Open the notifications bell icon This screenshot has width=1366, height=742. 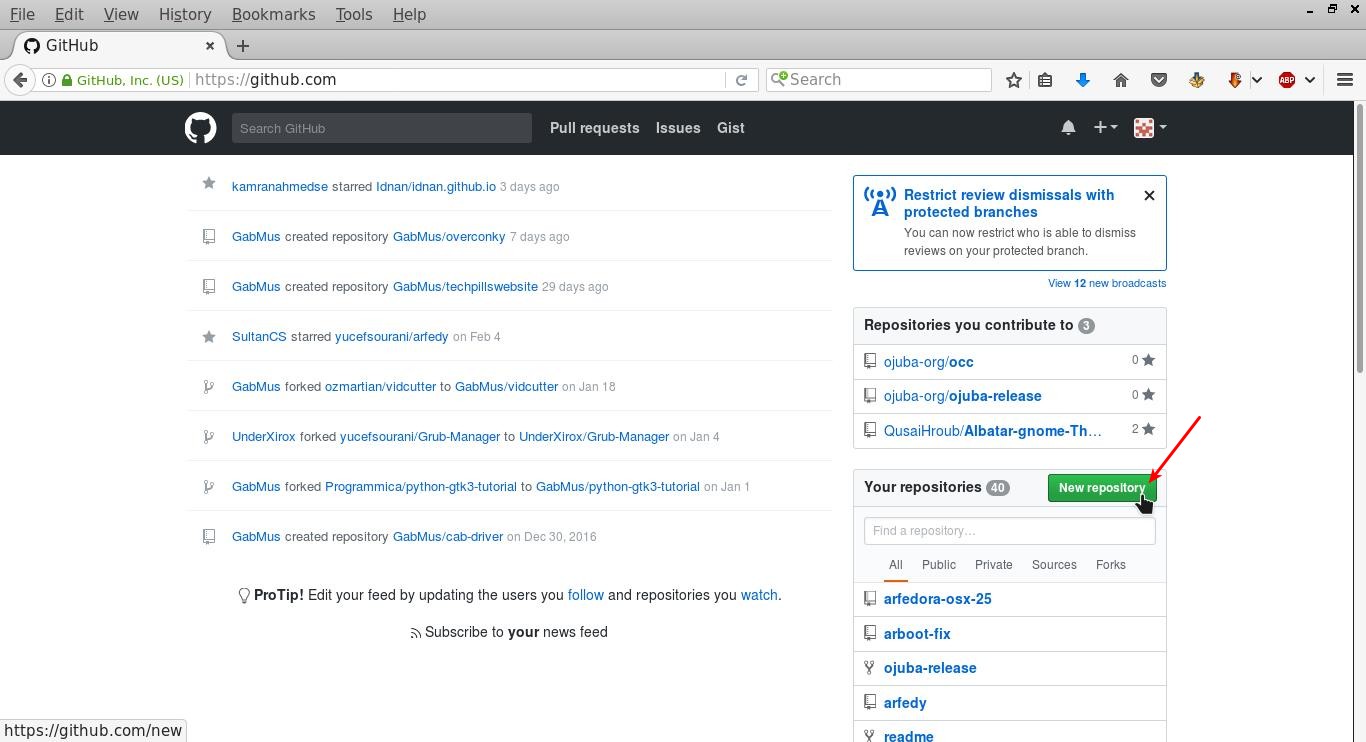pos(1068,128)
